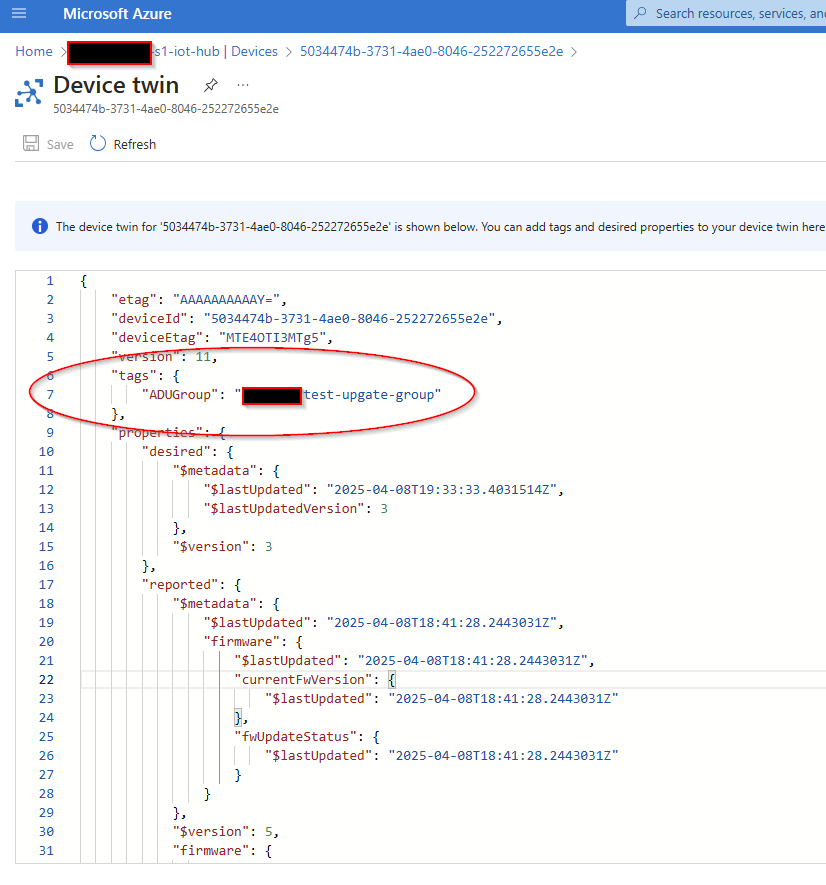Viewport: 826px width, 885px height.
Task: Click the "deviceId" key on line 3
Action: pos(149,319)
